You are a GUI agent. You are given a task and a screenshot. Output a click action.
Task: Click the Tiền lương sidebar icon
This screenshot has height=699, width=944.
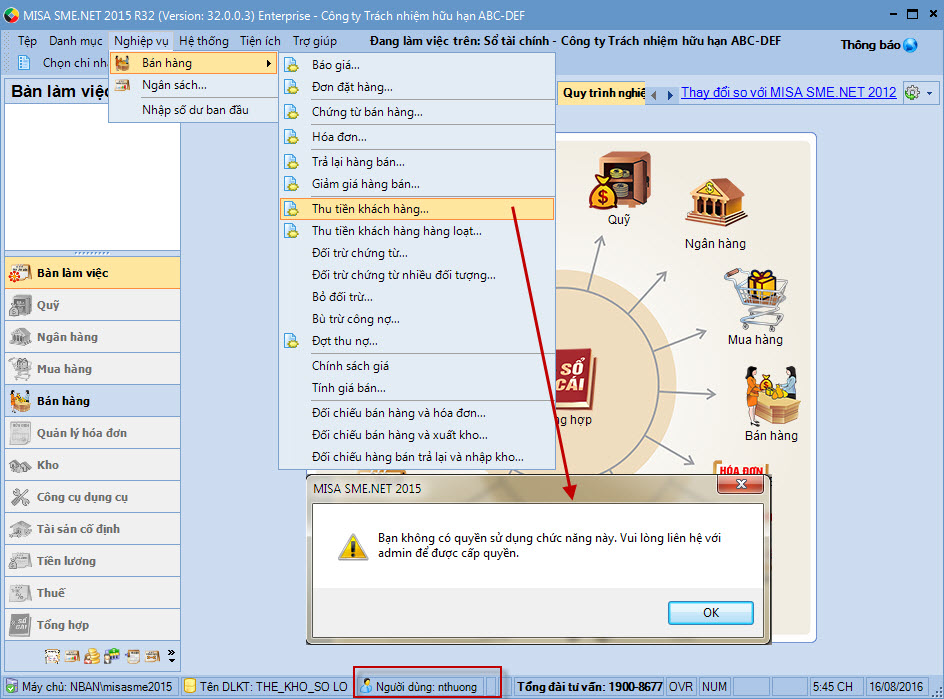(20, 561)
